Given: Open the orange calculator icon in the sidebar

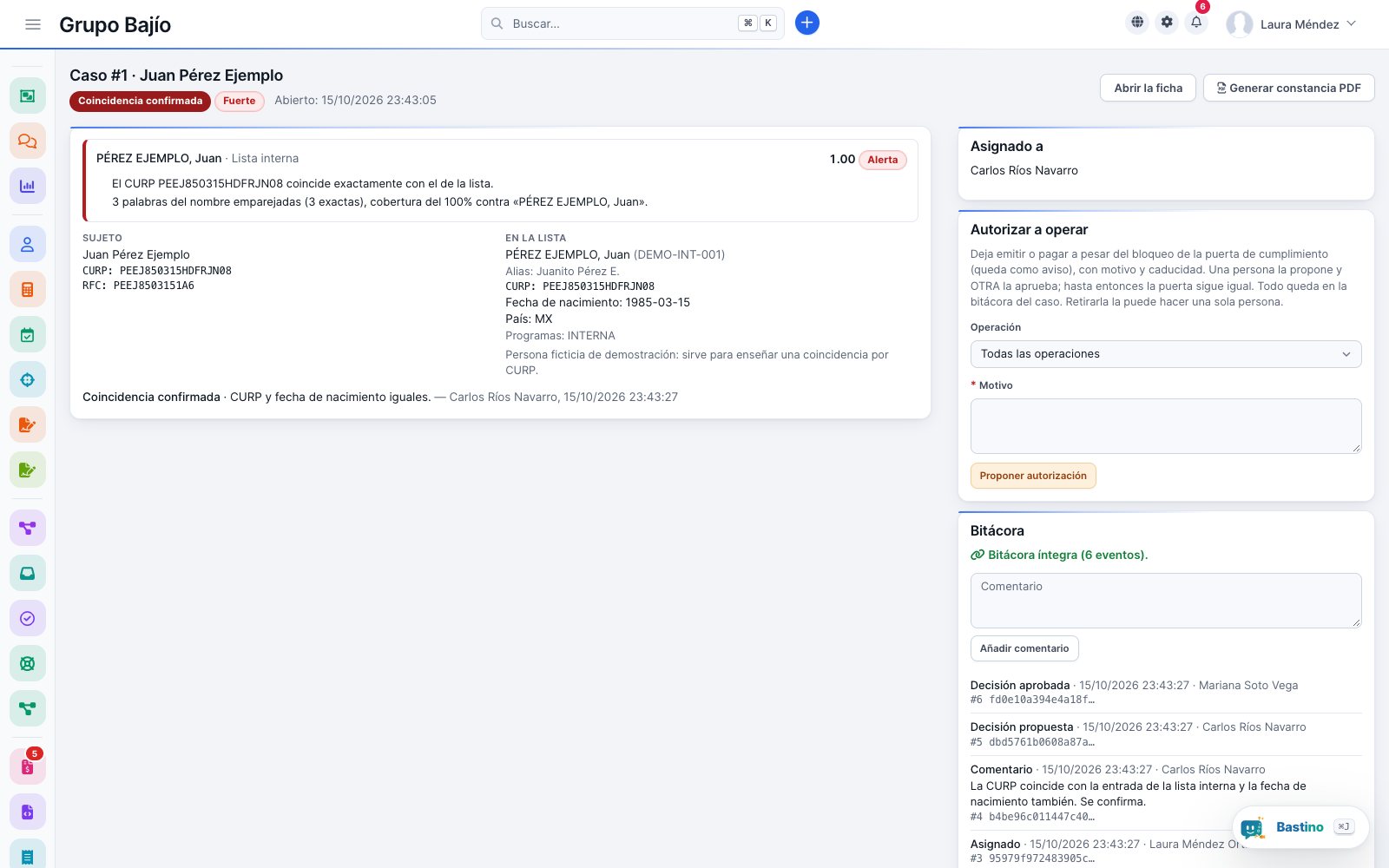Looking at the screenshot, I should click(28, 290).
